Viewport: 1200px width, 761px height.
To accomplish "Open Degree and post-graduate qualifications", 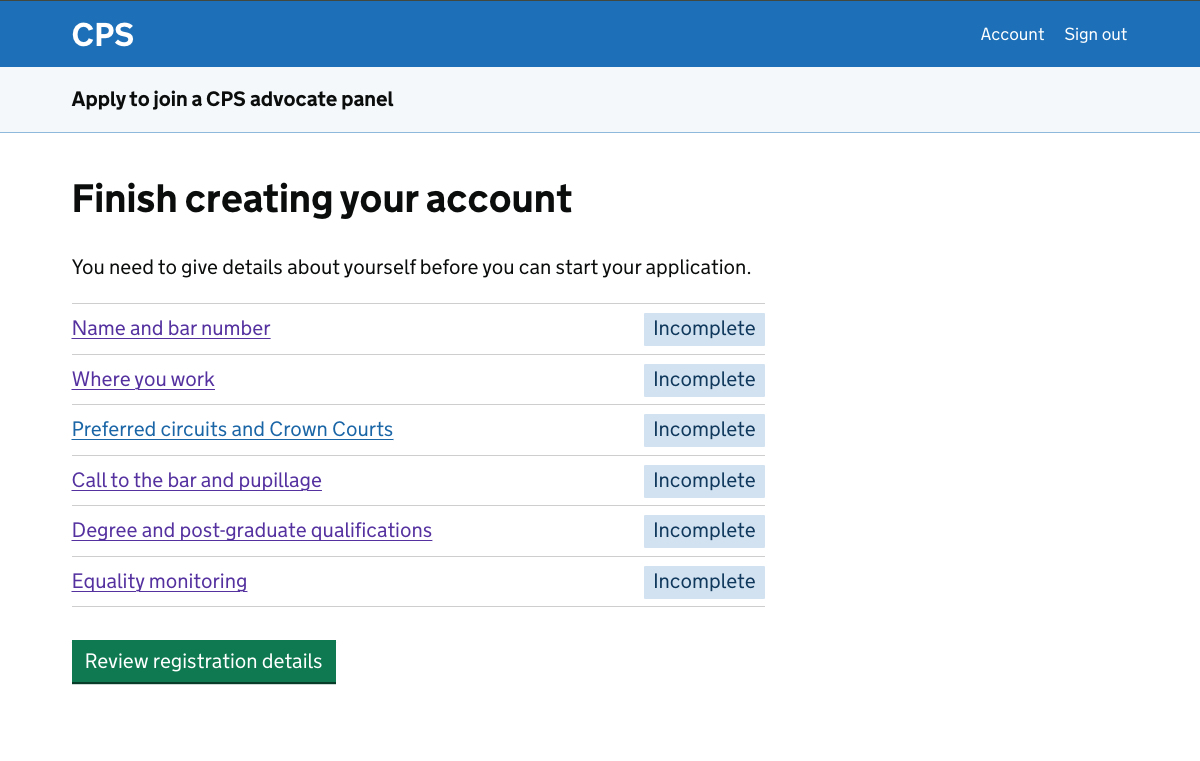I will pos(251,530).
